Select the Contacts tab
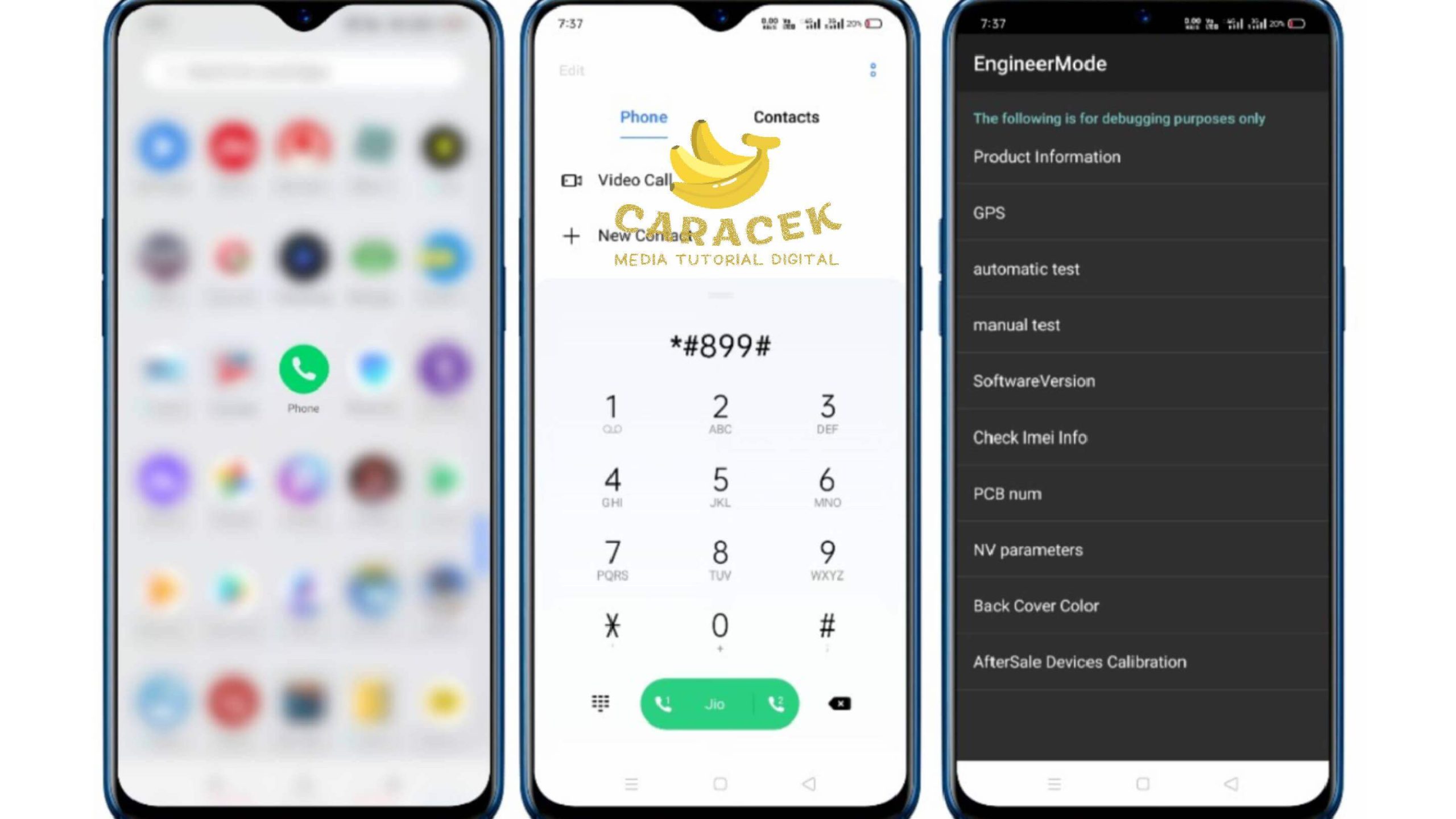1456x819 pixels. (x=787, y=117)
